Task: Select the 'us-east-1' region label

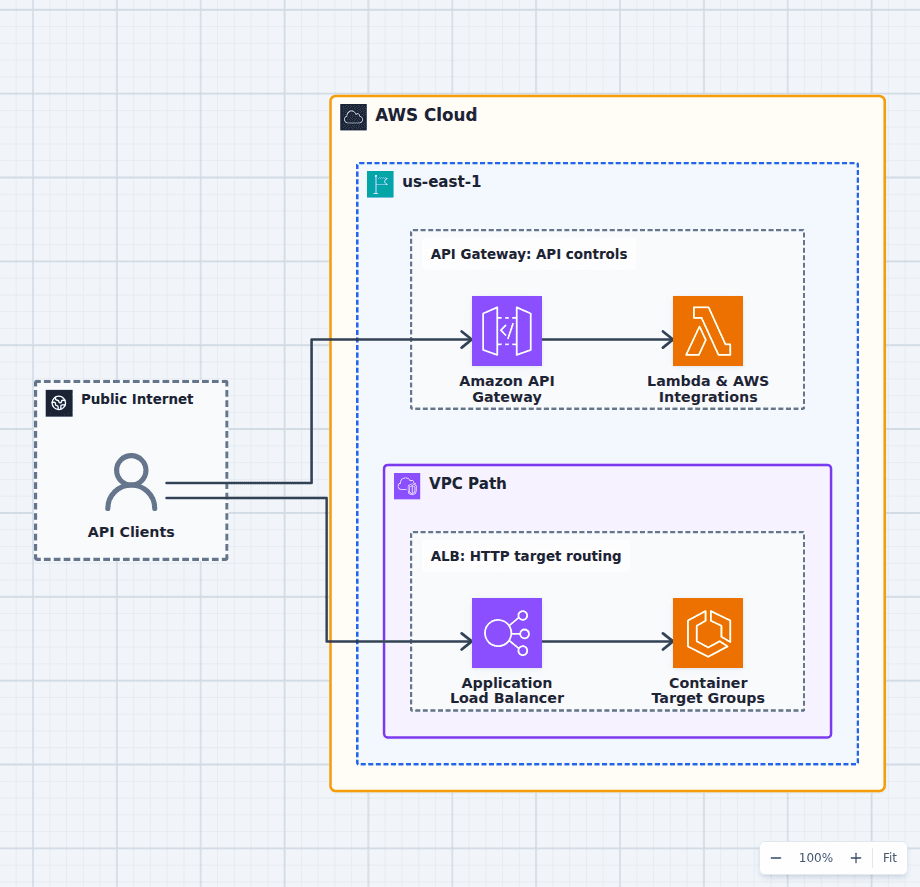Action: coord(441,182)
